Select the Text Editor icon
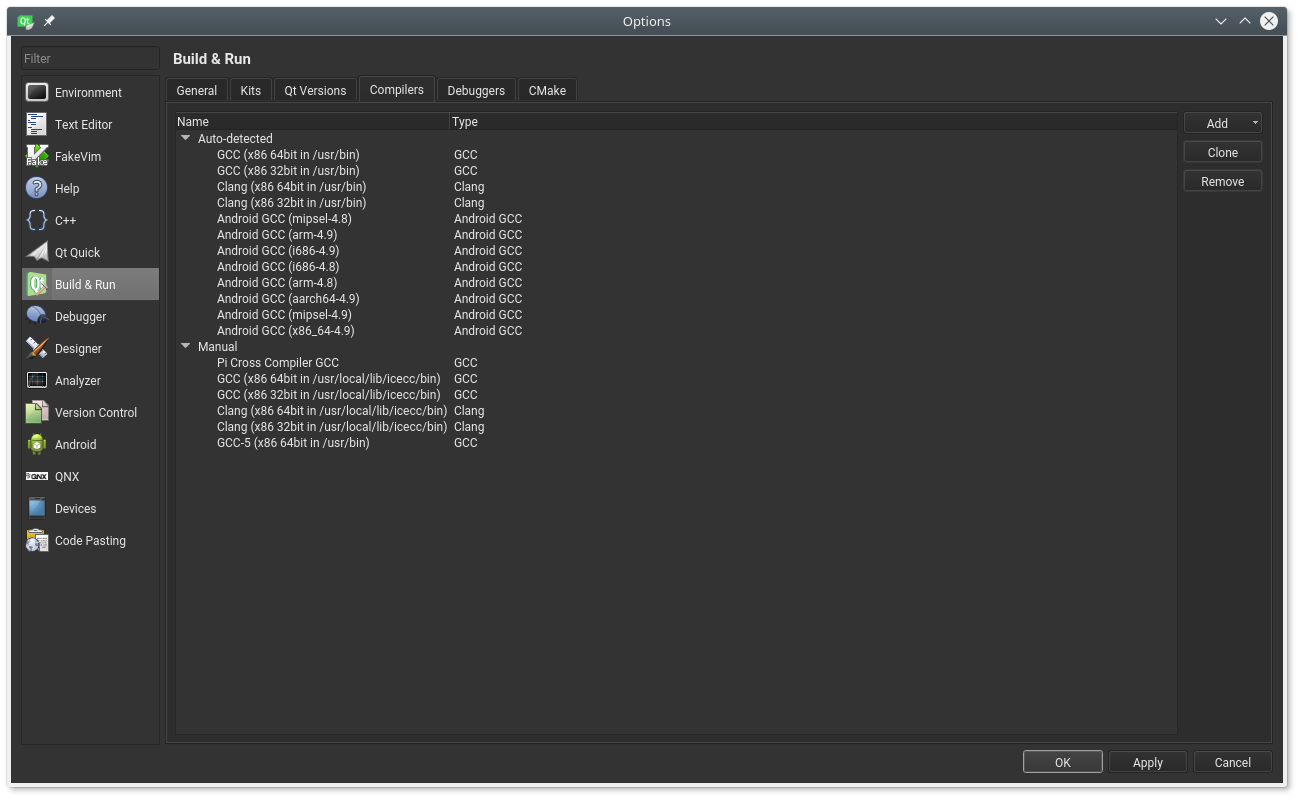The image size is (1300, 800). [x=37, y=124]
